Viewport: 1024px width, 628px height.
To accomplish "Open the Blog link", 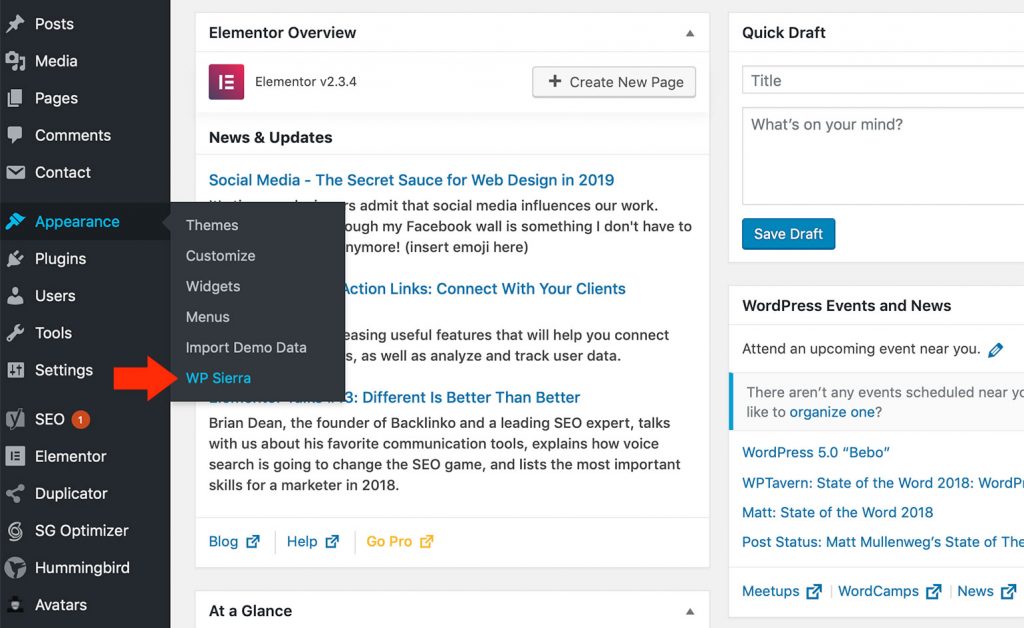I will tap(223, 542).
